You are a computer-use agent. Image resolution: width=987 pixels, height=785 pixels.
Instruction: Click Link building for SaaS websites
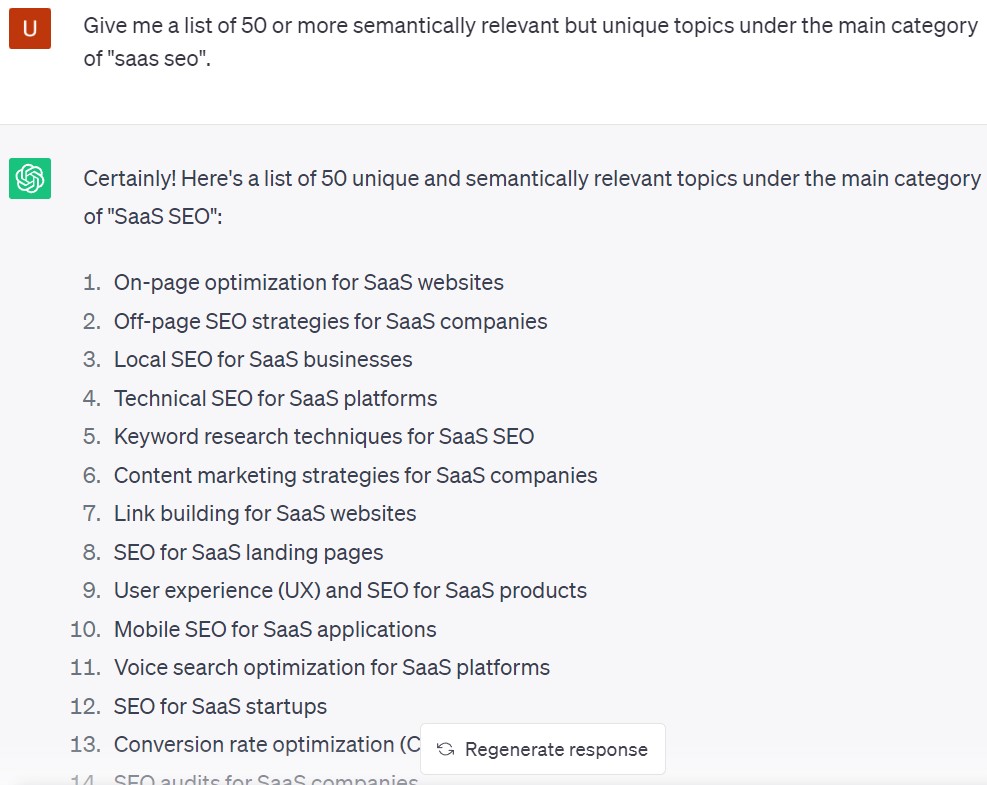click(x=265, y=514)
